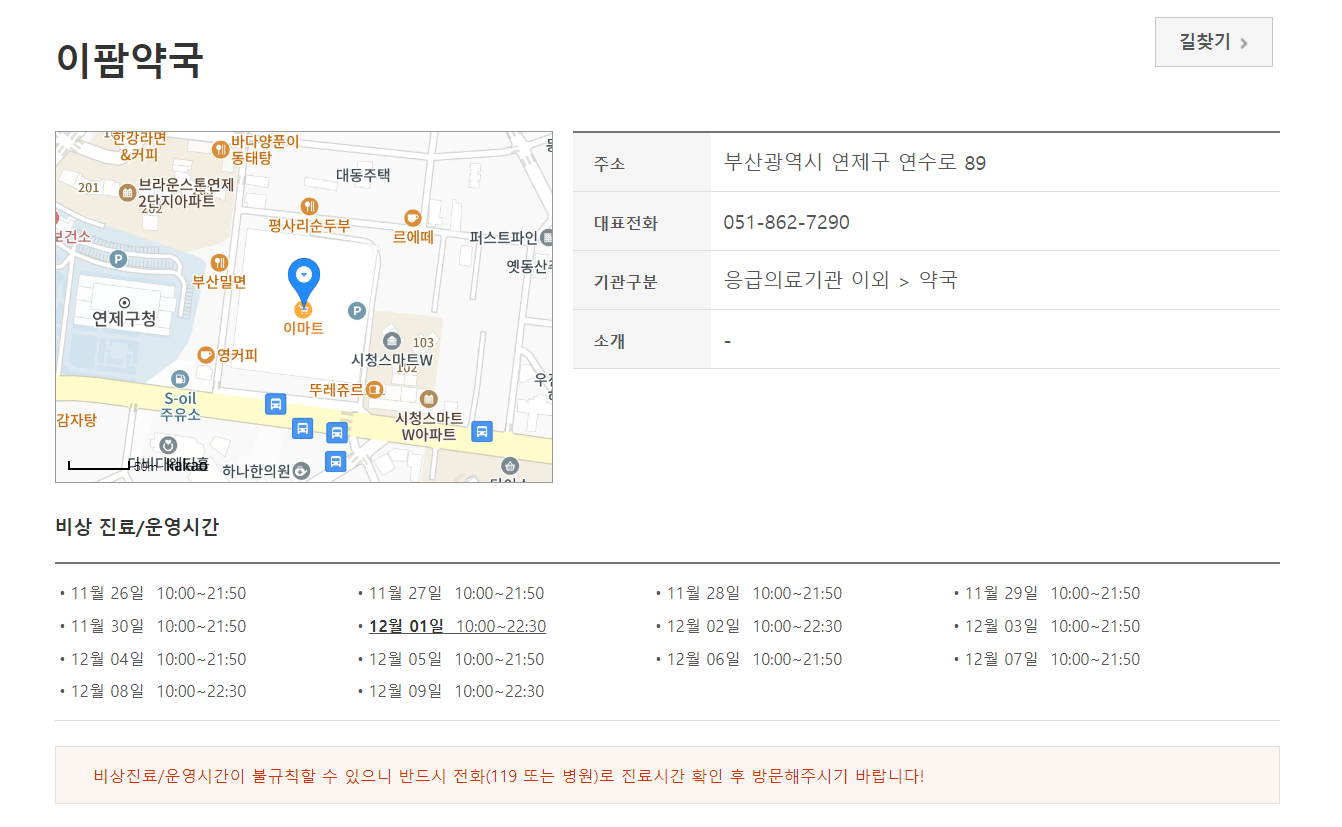Click the map scale bar indicator
1342x827 pixels.
click(98, 465)
